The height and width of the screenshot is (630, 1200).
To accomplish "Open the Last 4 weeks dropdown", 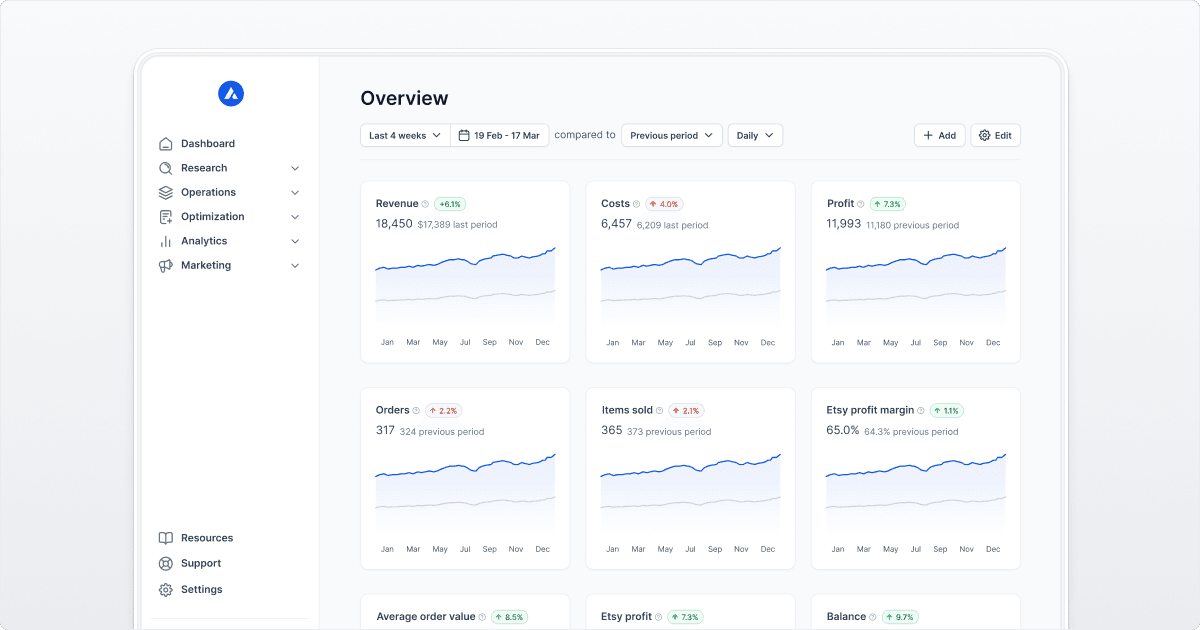I will coord(405,135).
